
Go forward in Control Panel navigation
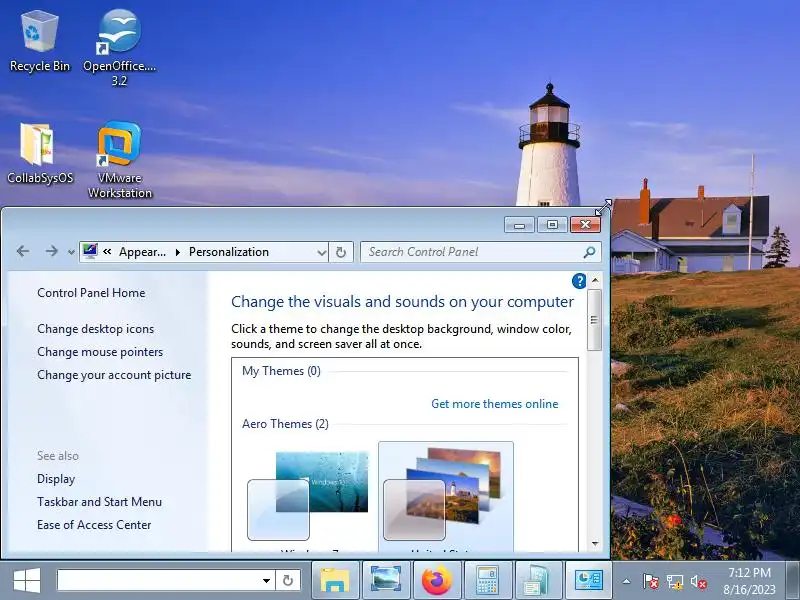52,251
